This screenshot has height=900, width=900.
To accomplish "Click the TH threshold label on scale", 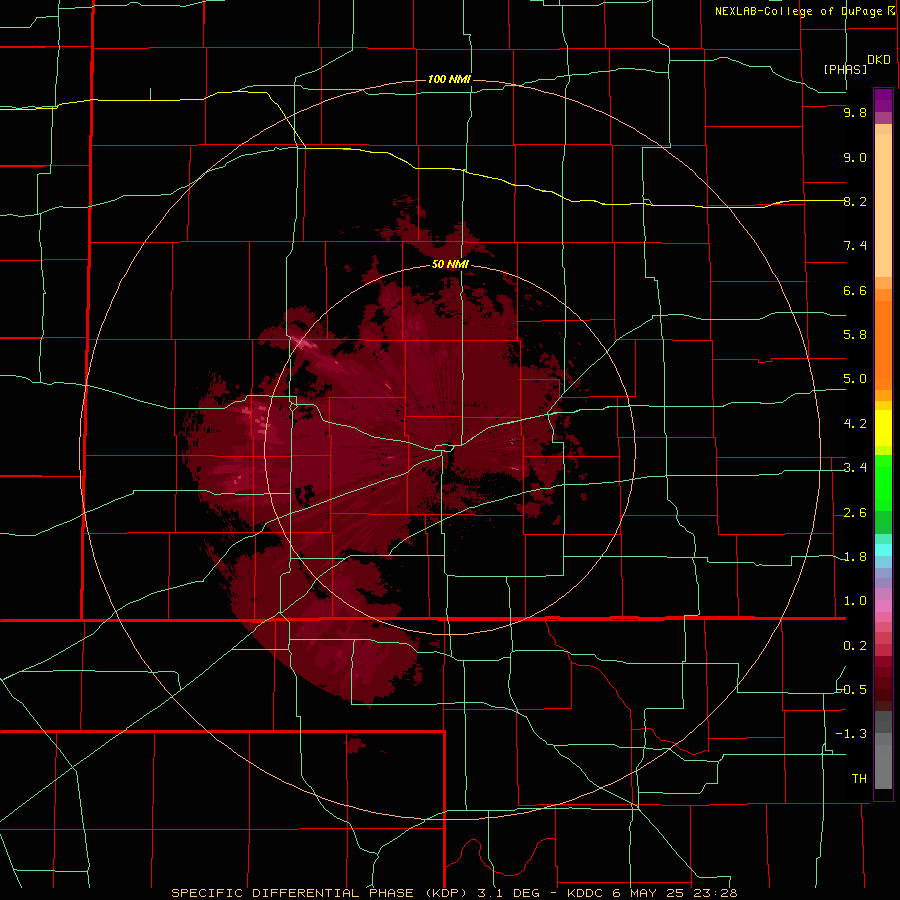I will (859, 779).
